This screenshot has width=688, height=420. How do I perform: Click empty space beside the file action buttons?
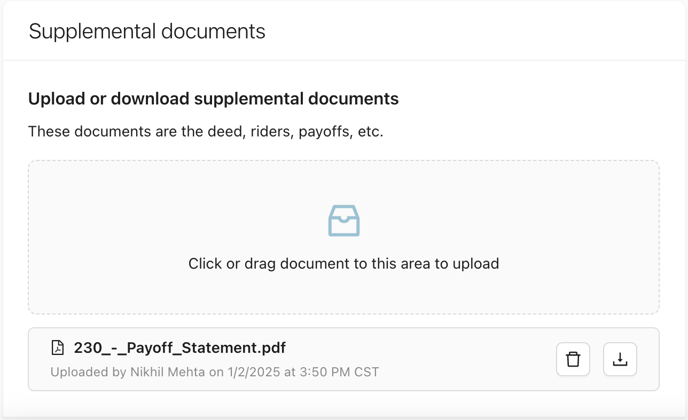(x=461, y=359)
